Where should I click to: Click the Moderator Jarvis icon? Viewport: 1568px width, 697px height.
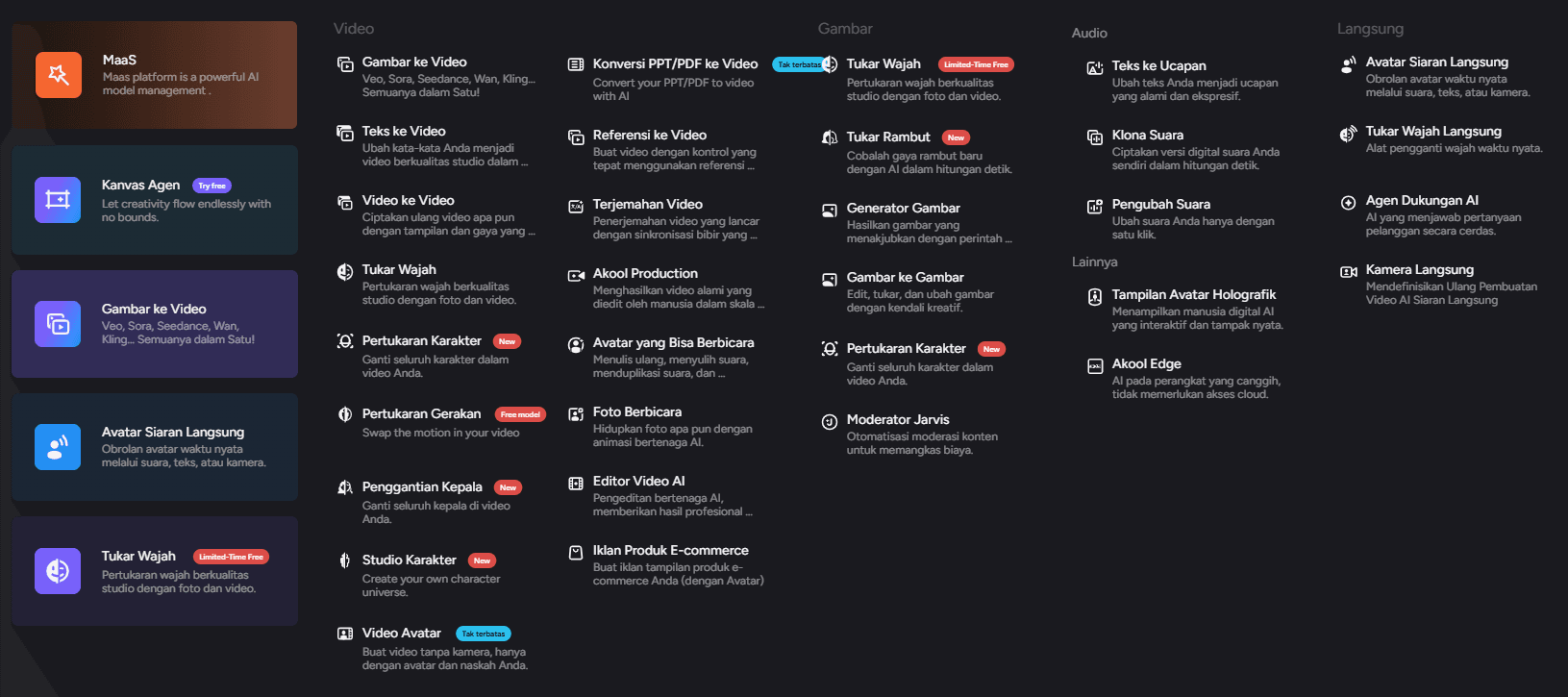(829, 421)
